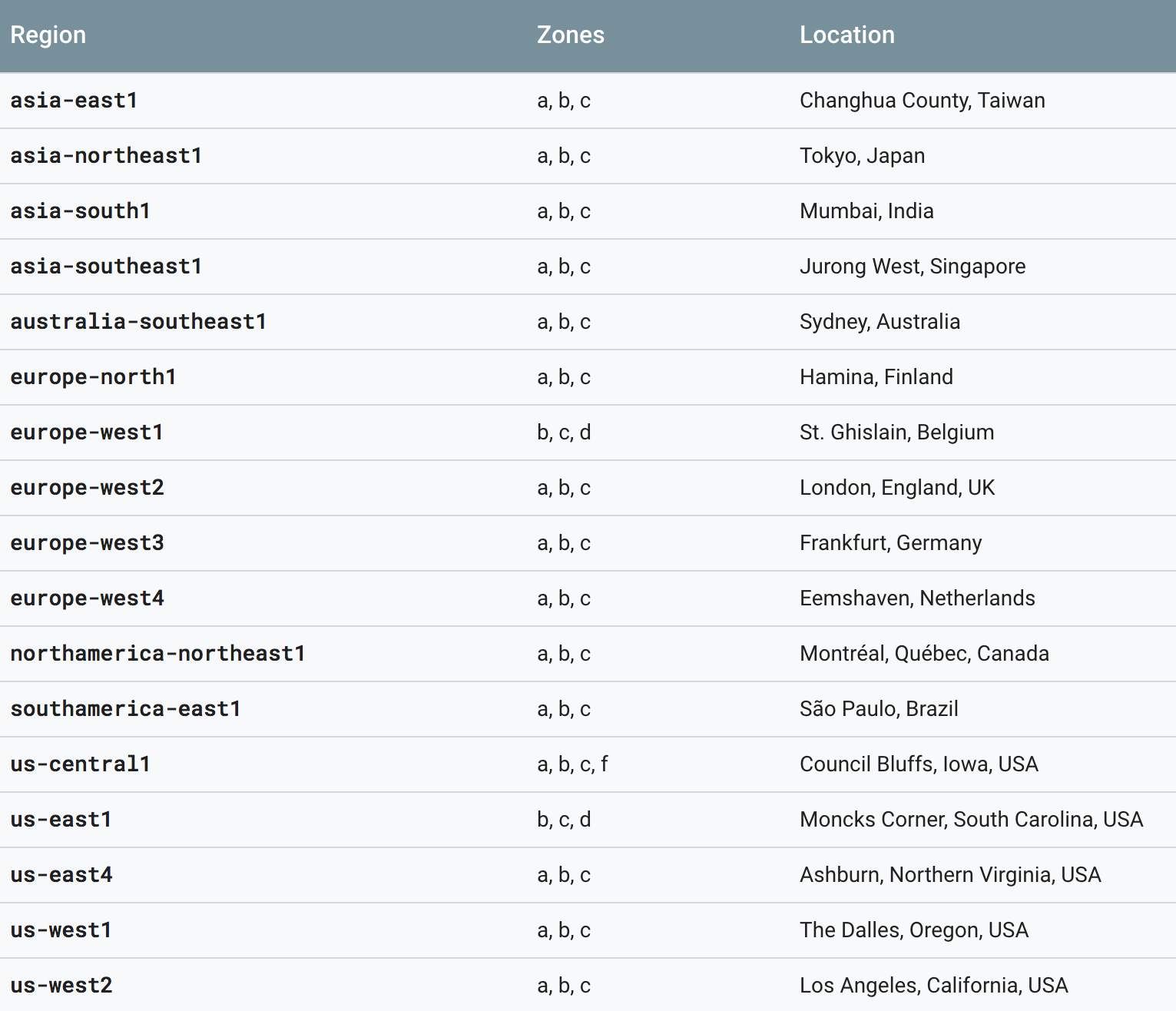Click the Location column header
1176x1011 pixels.
point(847,35)
